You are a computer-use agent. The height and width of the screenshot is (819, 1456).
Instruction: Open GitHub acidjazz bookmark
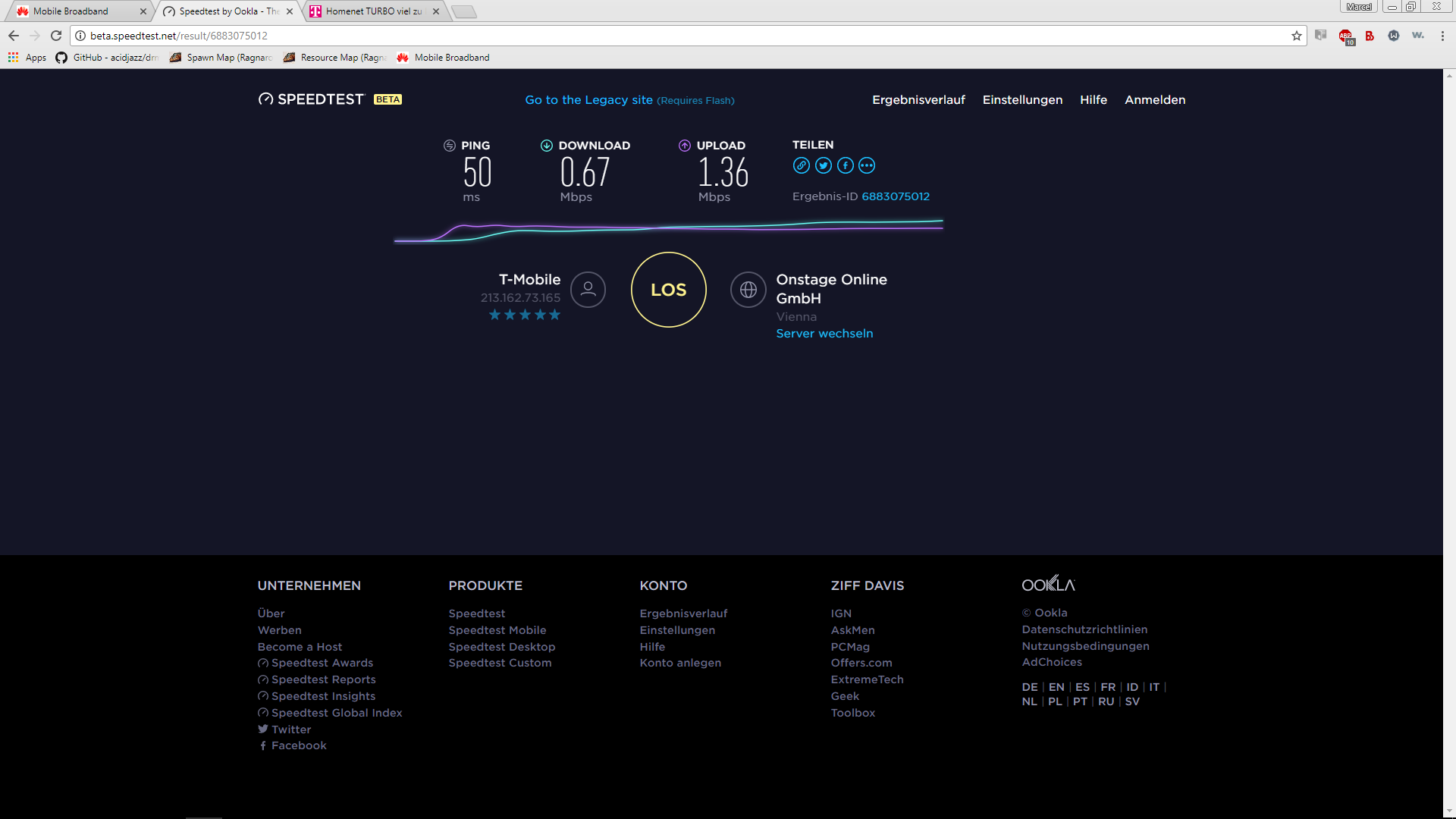tap(107, 58)
